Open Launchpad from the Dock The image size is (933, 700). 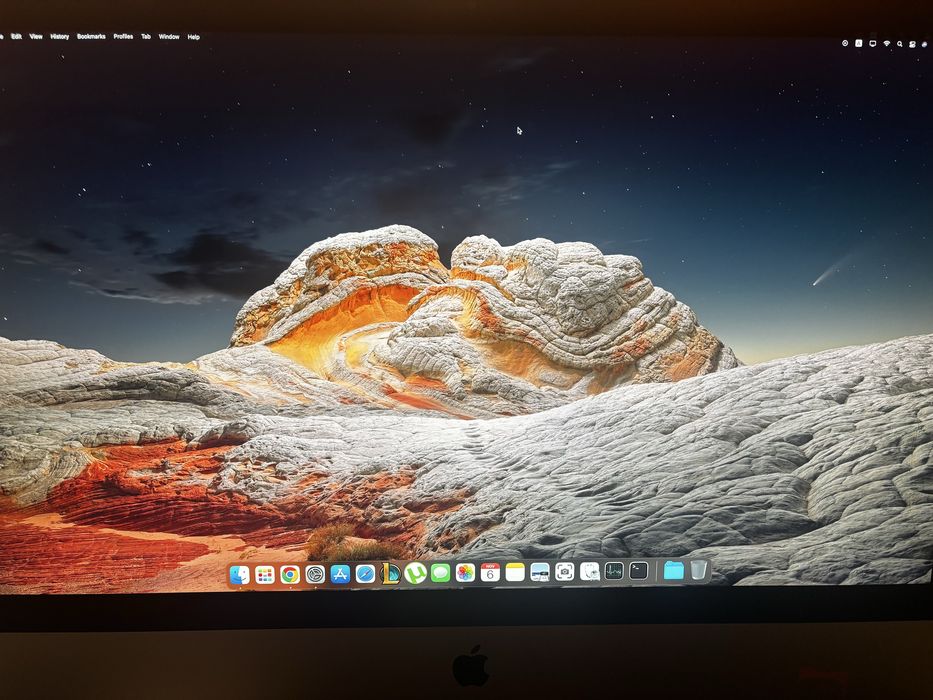[265, 574]
